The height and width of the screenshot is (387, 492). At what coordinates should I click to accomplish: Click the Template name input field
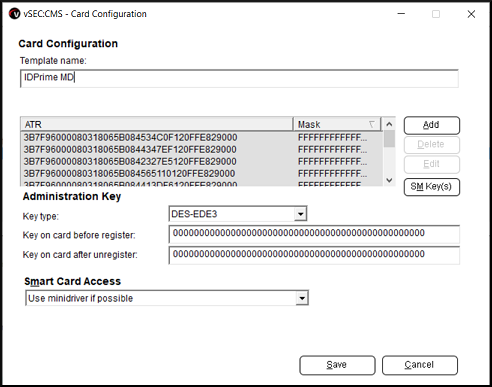pos(239,78)
